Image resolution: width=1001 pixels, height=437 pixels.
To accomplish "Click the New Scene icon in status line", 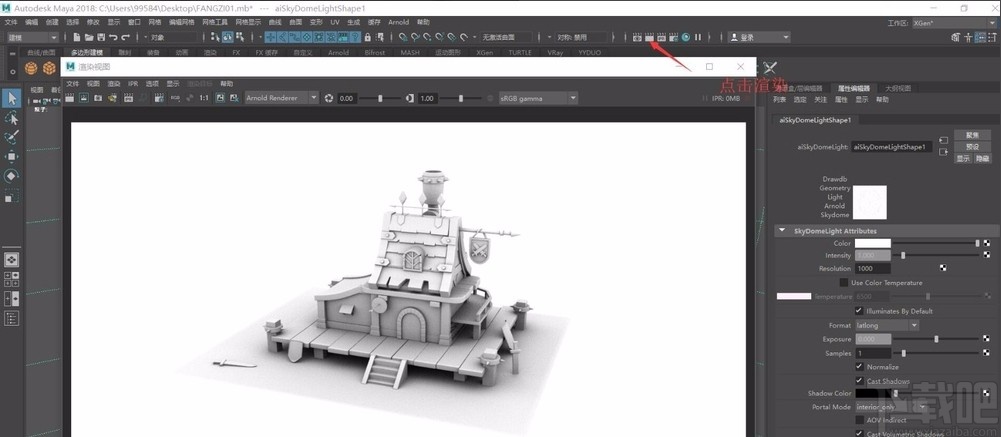I will pyautogui.click(x=77, y=37).
